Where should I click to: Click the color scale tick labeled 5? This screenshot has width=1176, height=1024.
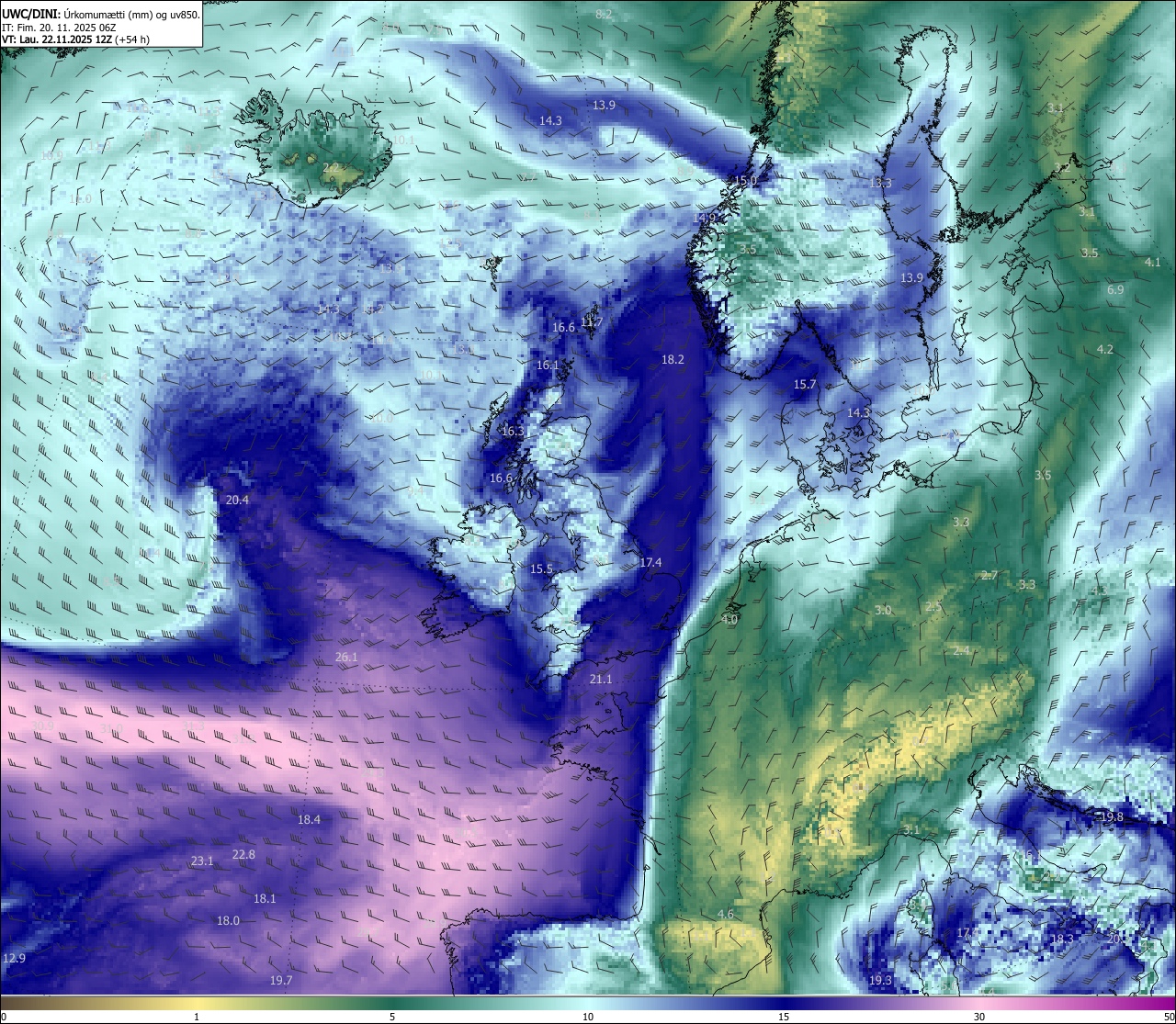tap(392, 1017)
